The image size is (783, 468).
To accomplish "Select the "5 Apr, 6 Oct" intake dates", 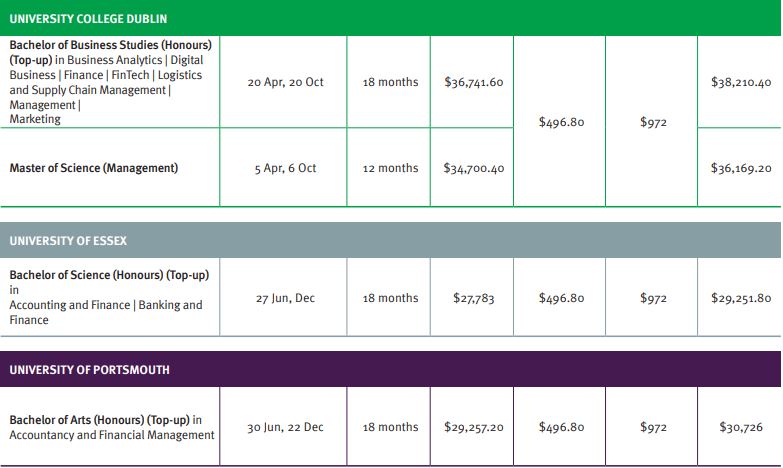I will (x=285, y=168).
